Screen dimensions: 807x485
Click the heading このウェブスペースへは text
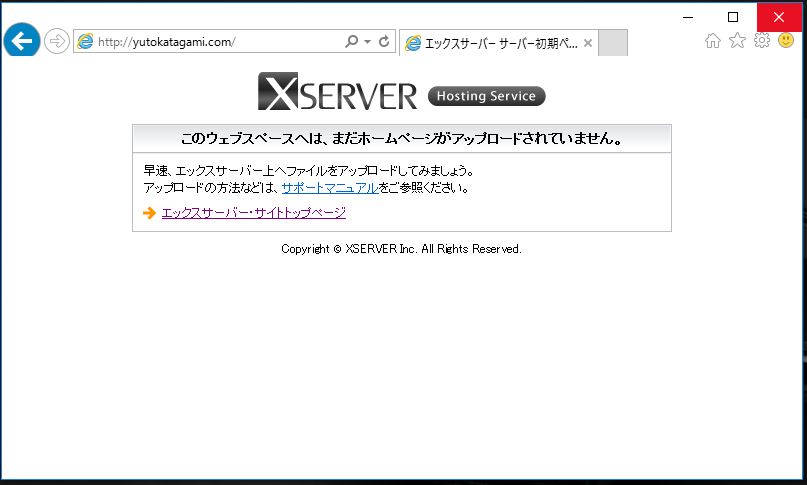401,138
